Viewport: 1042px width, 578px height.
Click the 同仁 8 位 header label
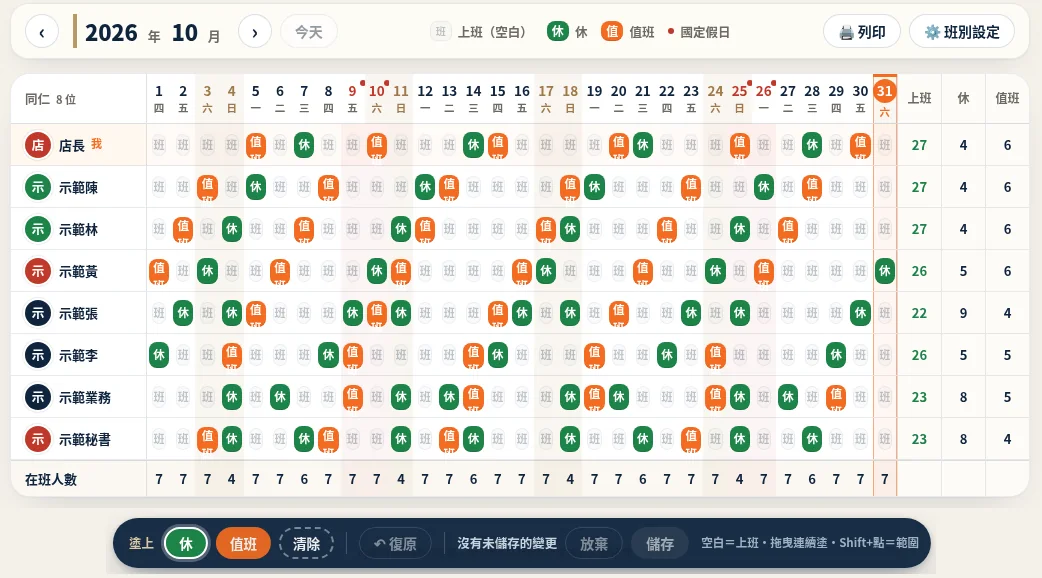(51, 99)
